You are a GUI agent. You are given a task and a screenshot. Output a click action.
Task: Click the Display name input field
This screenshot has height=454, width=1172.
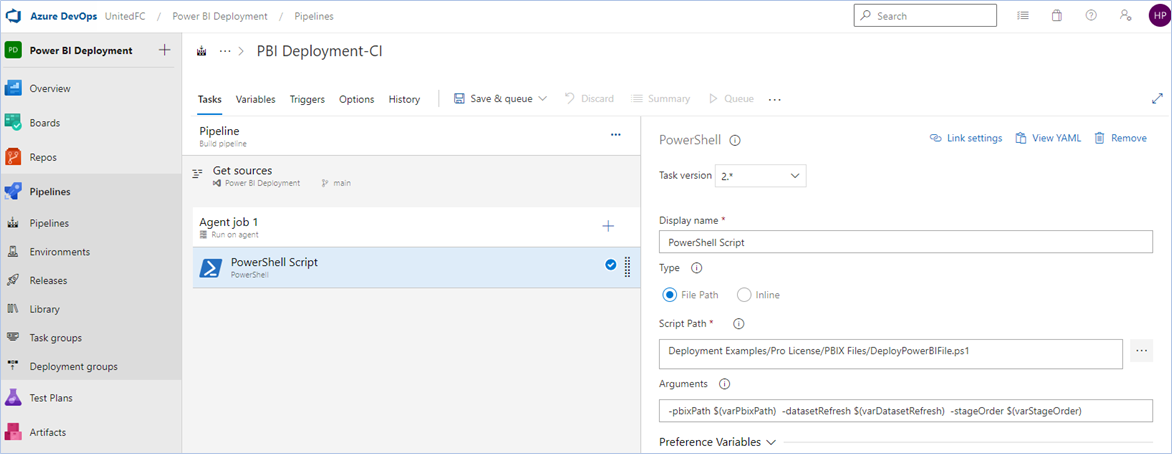(906, 242)
